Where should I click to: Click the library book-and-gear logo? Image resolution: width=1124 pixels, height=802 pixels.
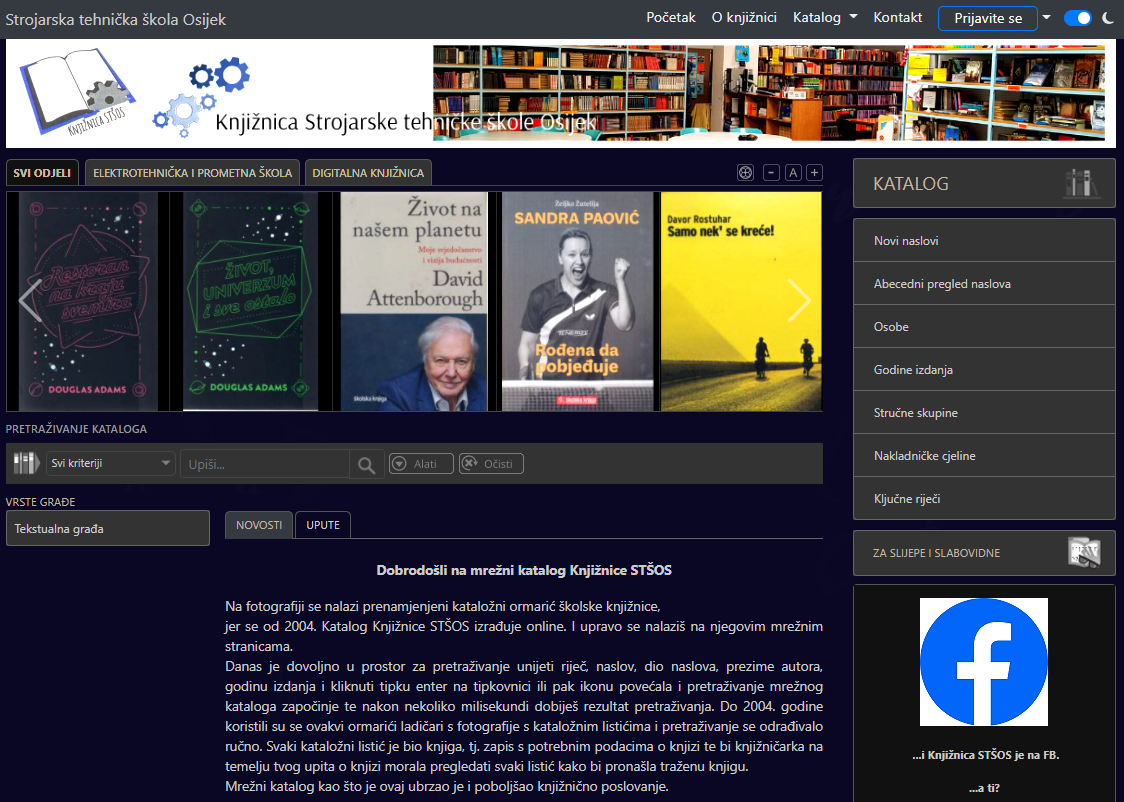point(77,92)
